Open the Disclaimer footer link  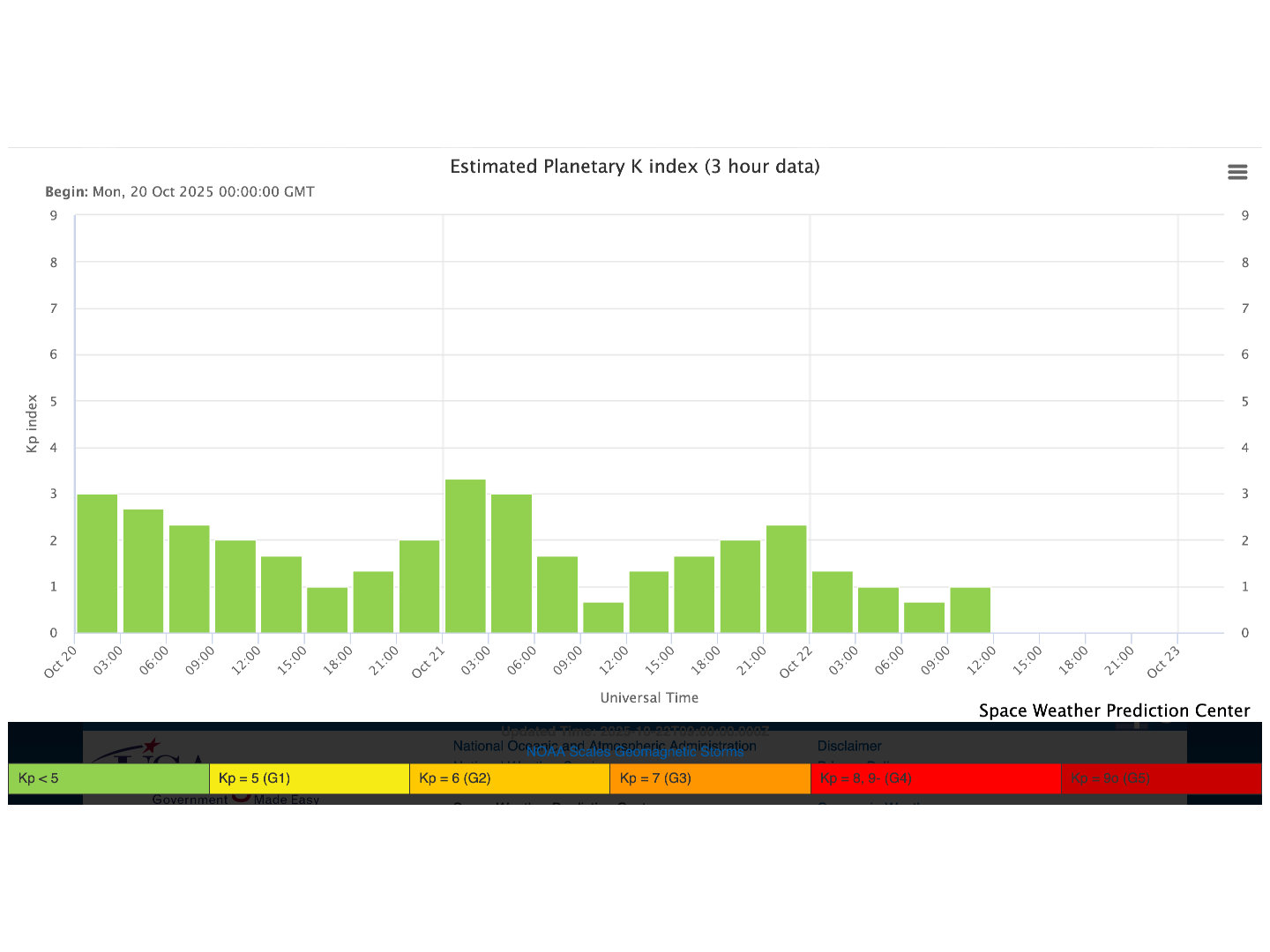tap(848, 746)
